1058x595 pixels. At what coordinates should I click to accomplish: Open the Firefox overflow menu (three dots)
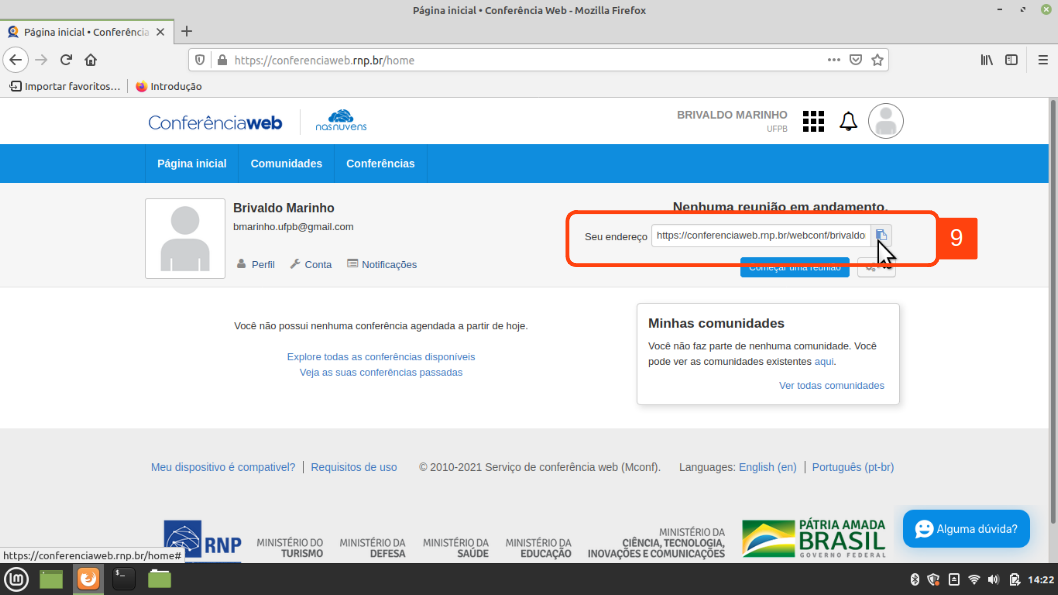833,60
